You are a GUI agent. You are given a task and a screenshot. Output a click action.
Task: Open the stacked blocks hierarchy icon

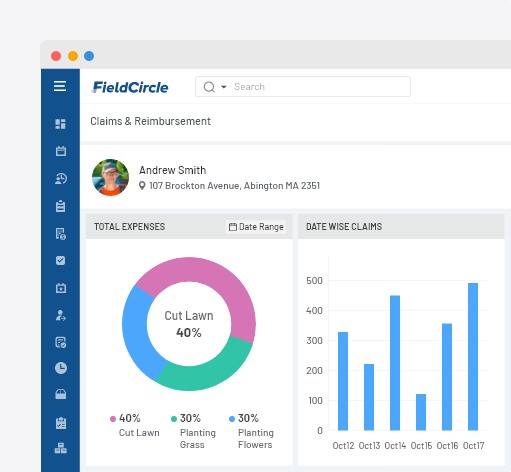point(61,448)
